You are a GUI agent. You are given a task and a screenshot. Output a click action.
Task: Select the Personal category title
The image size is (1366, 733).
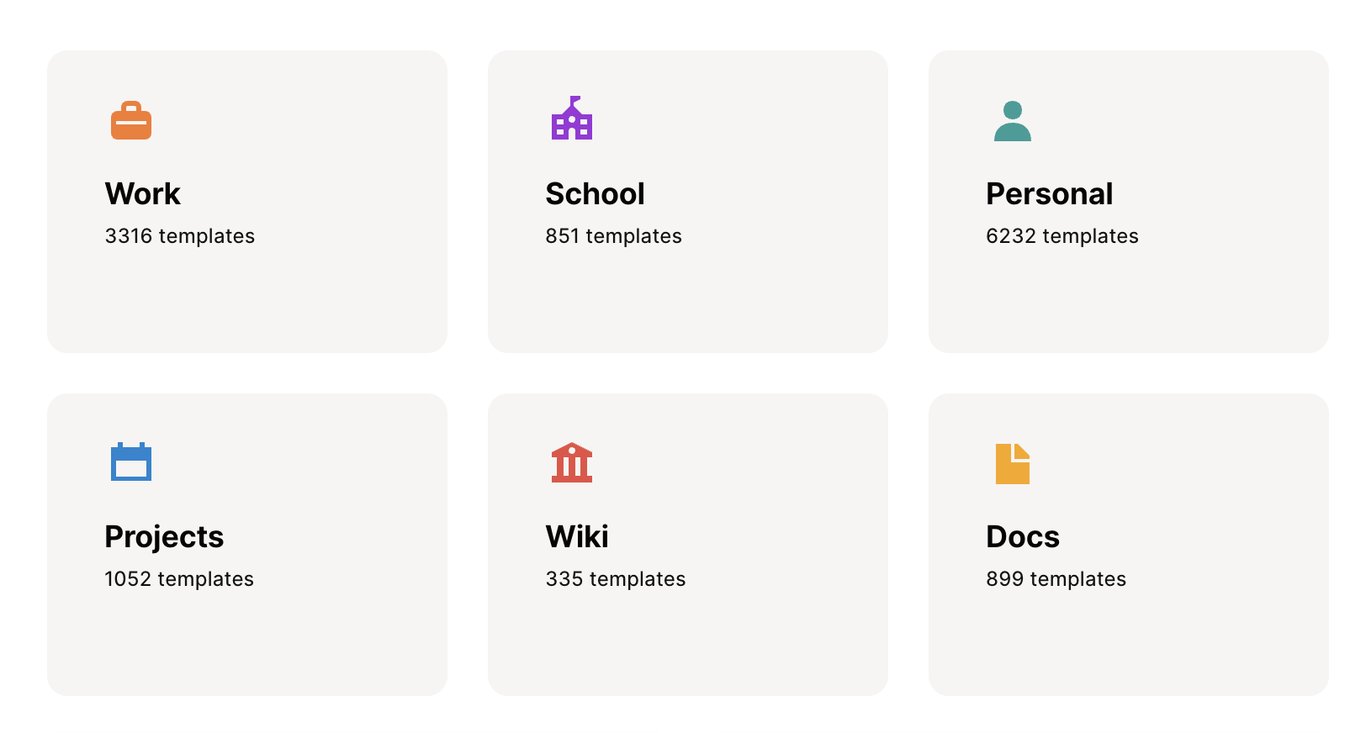pos(1049,194)
